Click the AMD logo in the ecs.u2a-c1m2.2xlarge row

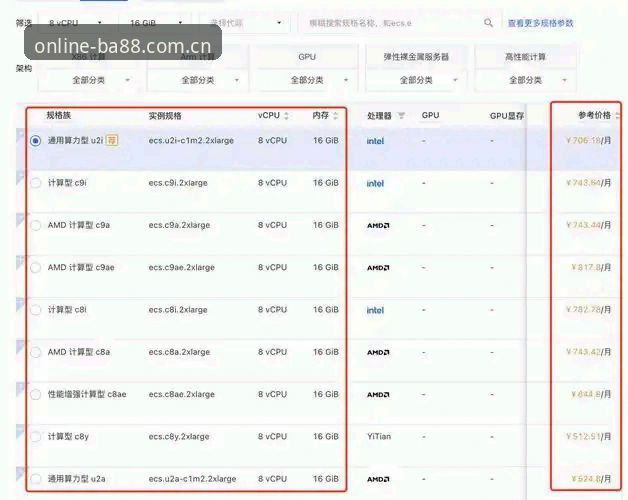click(x=378, y=479)
